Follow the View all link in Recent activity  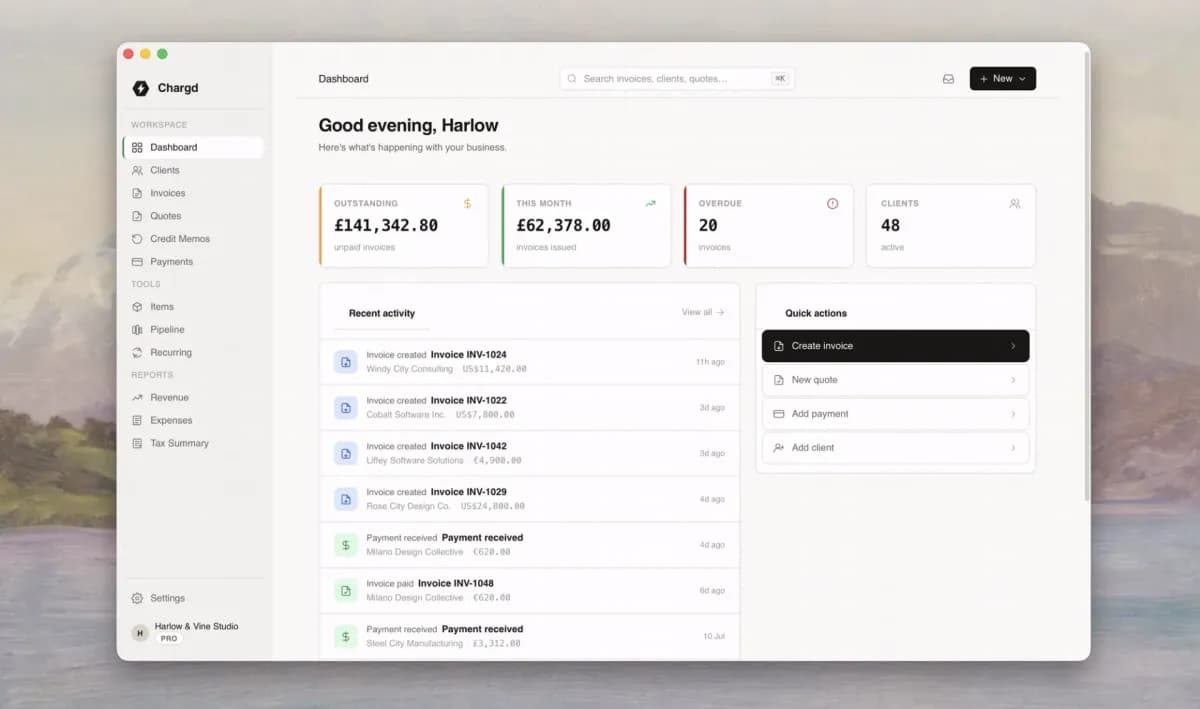pos(703,312)
